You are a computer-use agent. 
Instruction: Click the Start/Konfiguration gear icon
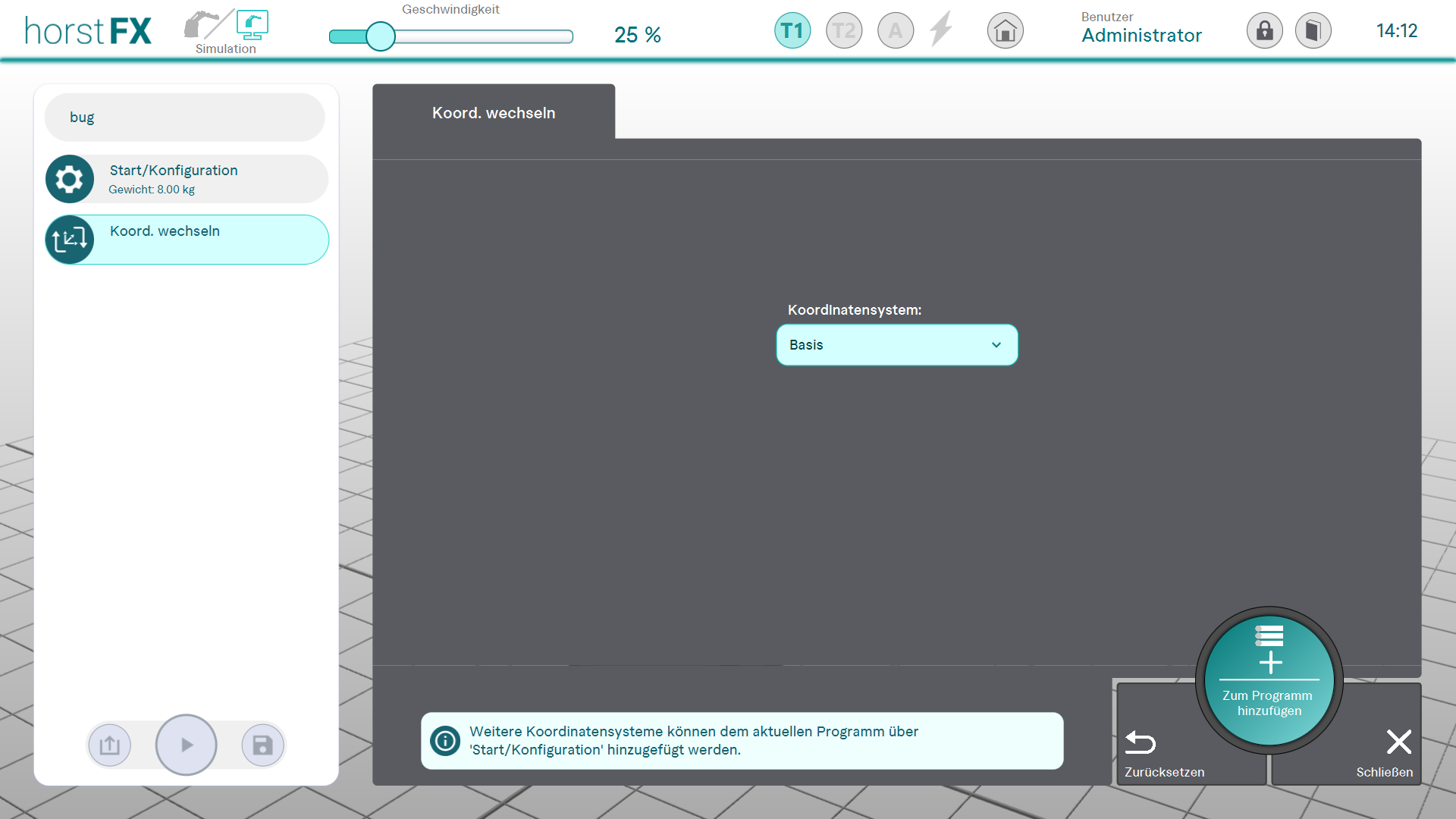click(x=70, y=180)
